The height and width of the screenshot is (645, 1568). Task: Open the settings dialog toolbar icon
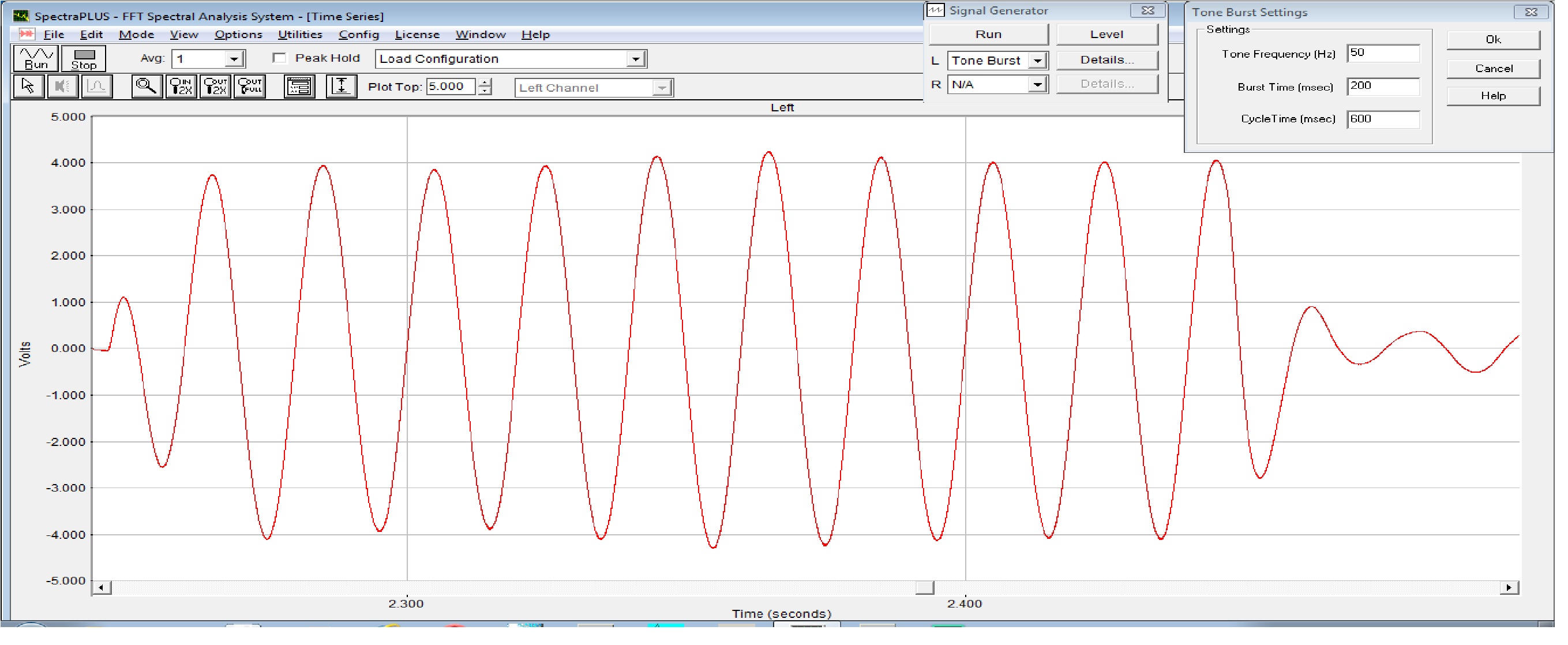tap(299, 87)
